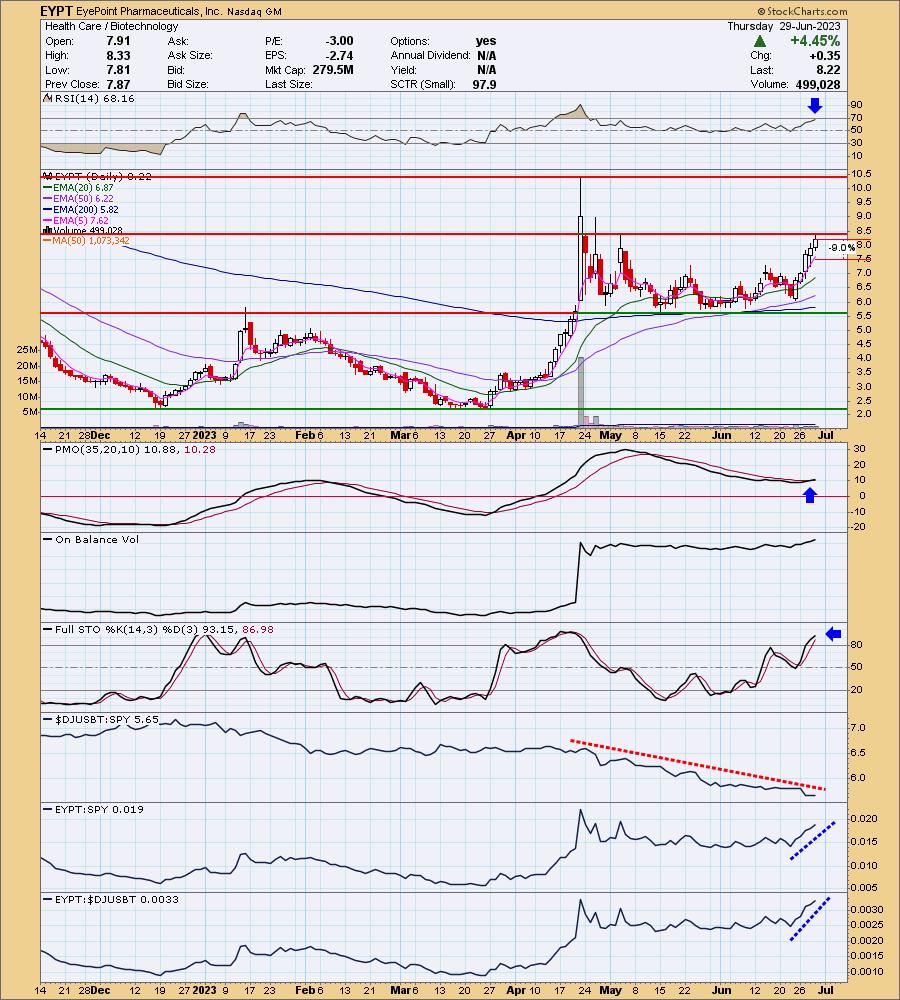Click the 25M volume axis label
The image size is (900, 1000).
(27, 349)
